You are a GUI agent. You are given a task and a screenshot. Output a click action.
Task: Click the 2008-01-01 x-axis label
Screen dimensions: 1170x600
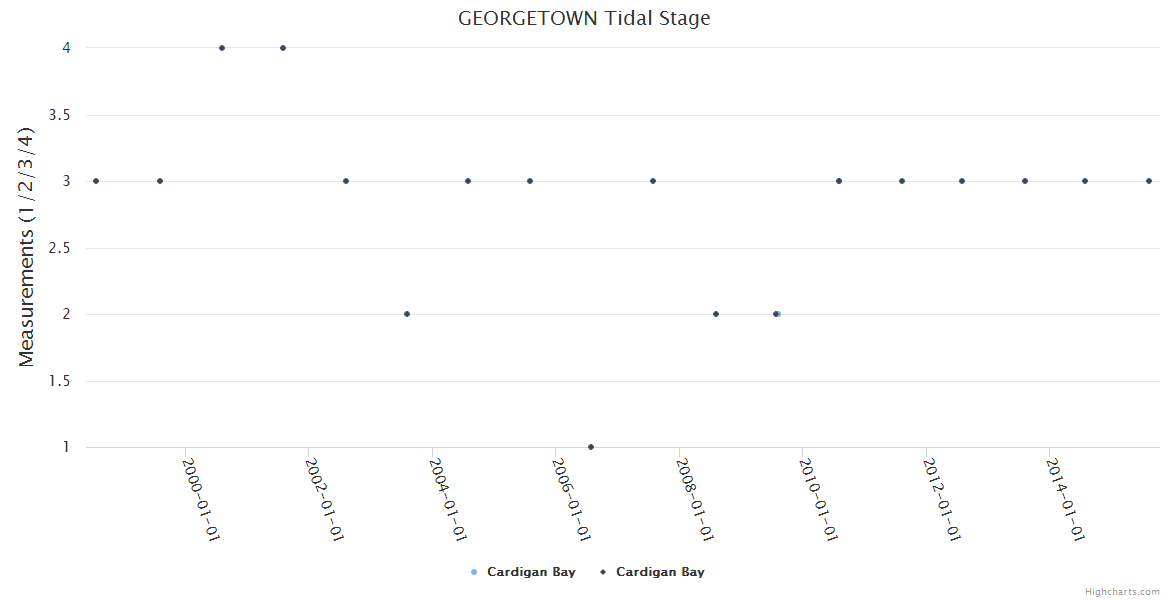695,498
